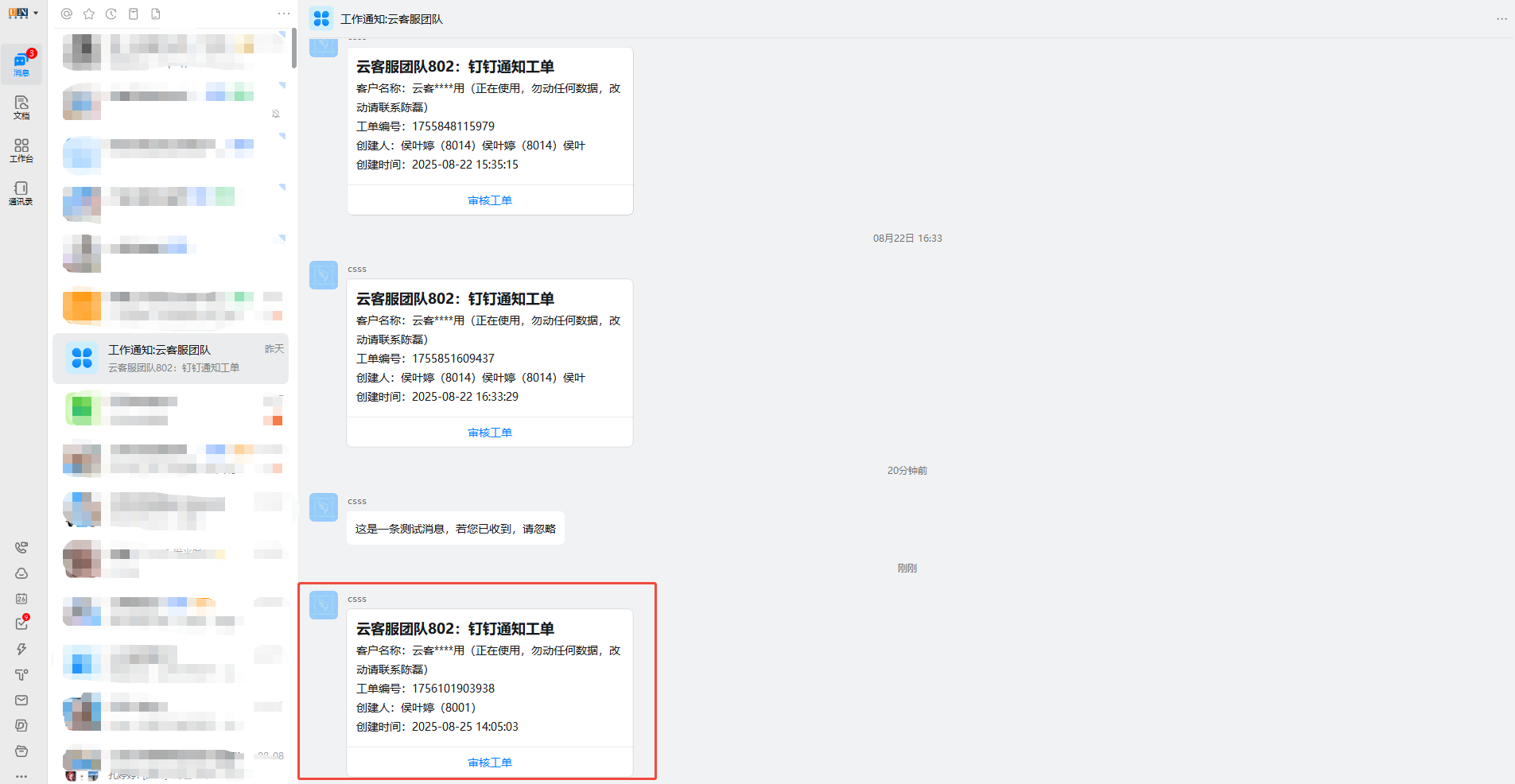
Task: Click creation time 2025-08-22 15:35:15
Action: coord(465,165)
